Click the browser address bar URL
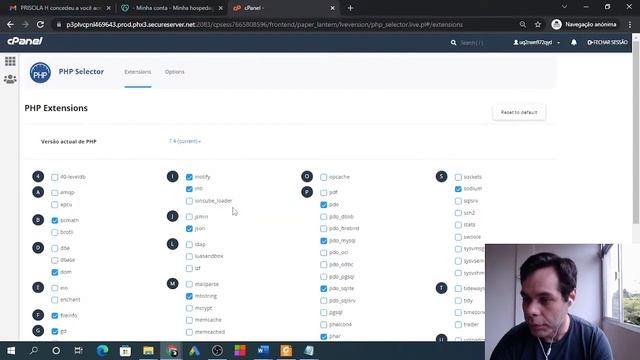Viewport: 640px width, 360px height. tap(264, 24)
